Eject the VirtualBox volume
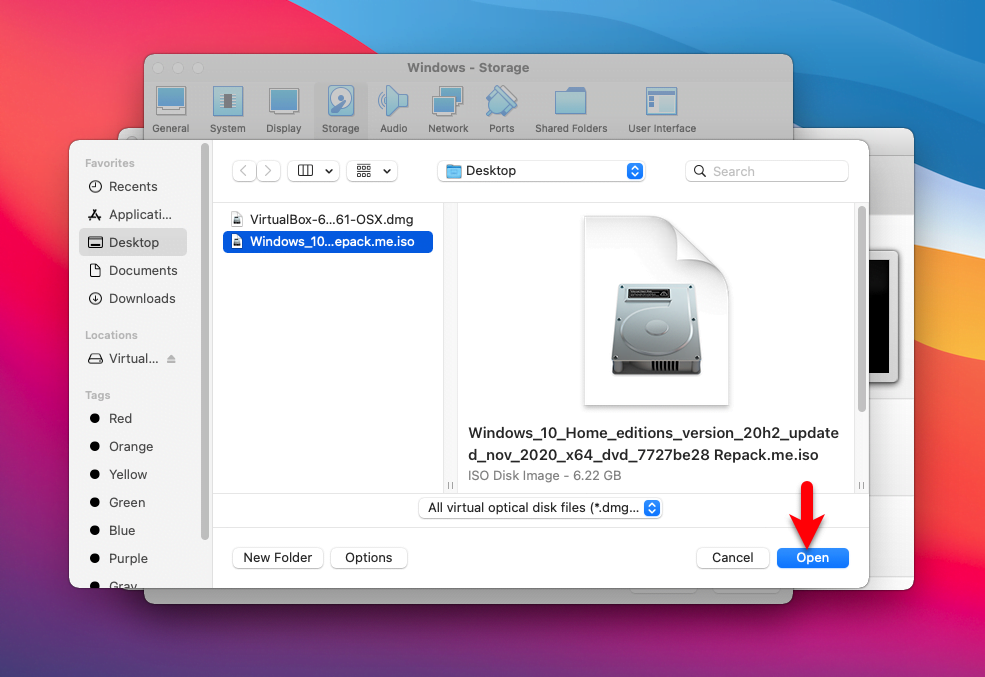Image resolution: width=985 pixels, height=677 pixels. click(x=171, y=359)
